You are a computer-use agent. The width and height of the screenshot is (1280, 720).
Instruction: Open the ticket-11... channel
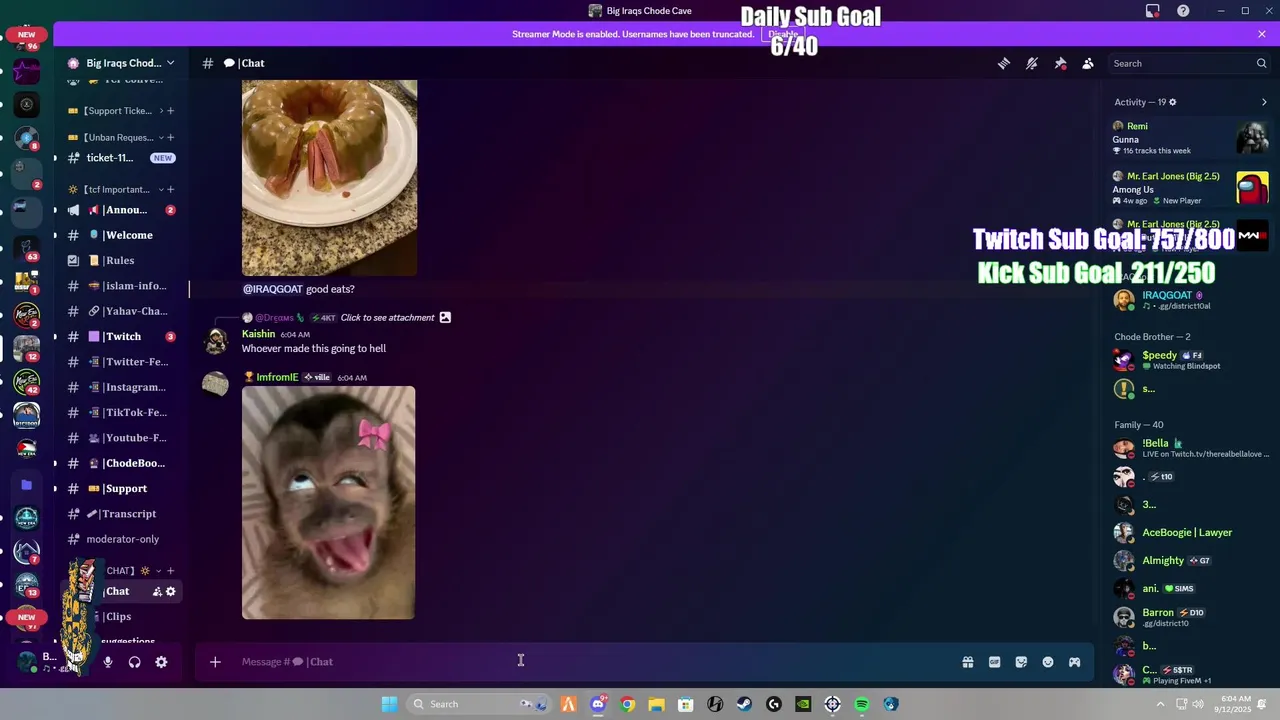[121, 158]
